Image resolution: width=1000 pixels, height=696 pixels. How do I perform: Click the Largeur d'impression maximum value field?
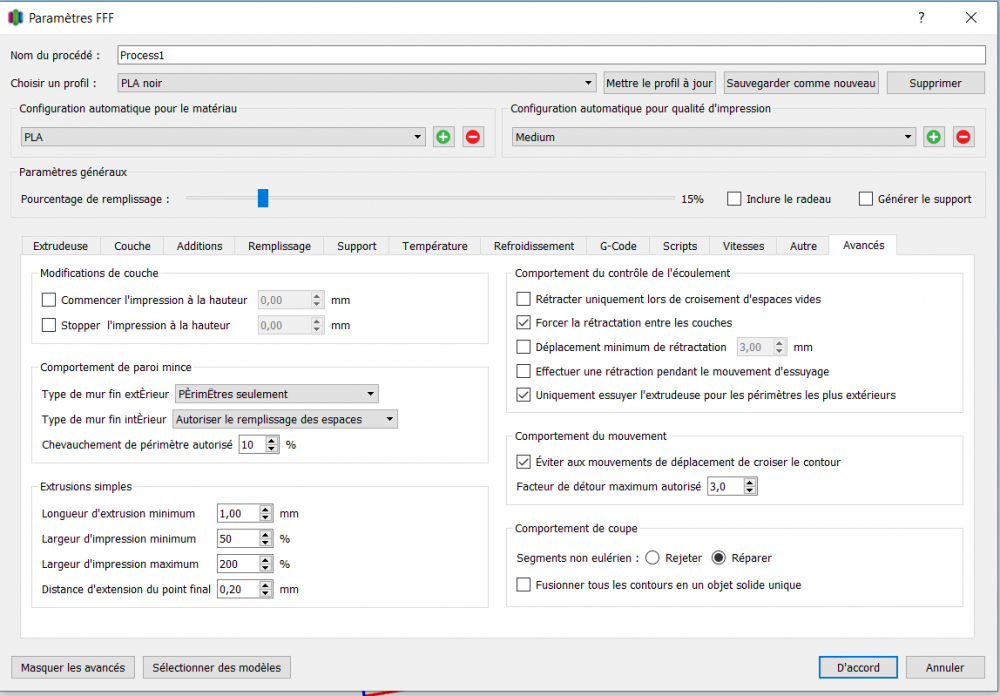(239, 564)
